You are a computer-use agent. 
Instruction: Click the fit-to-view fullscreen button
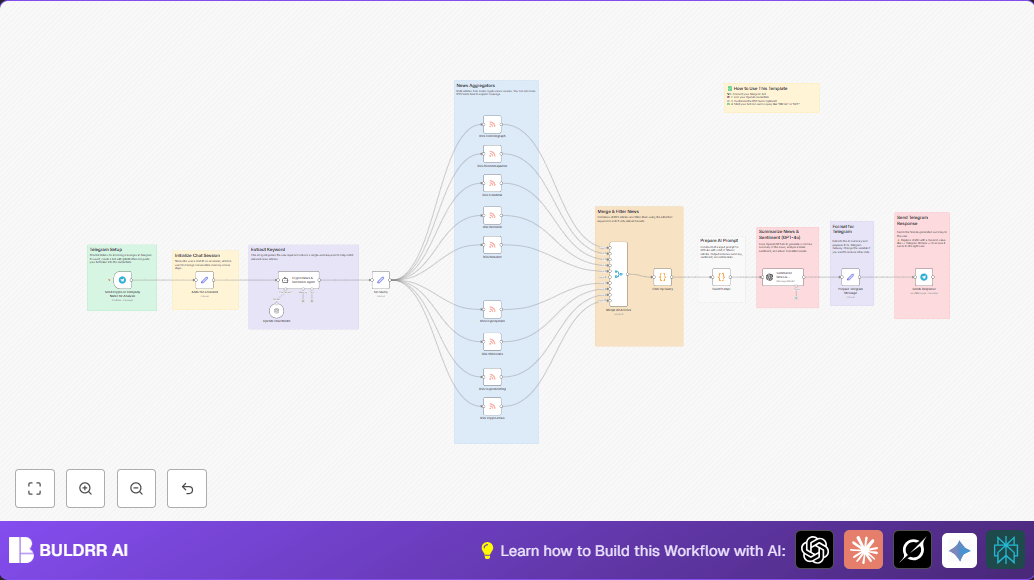(x=35, y=488)
